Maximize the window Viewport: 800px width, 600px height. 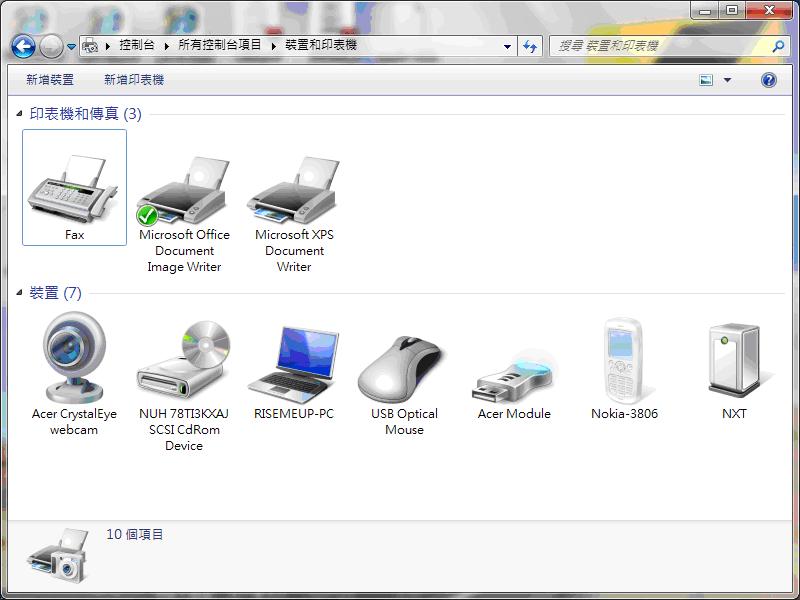[x=732, y=11]
